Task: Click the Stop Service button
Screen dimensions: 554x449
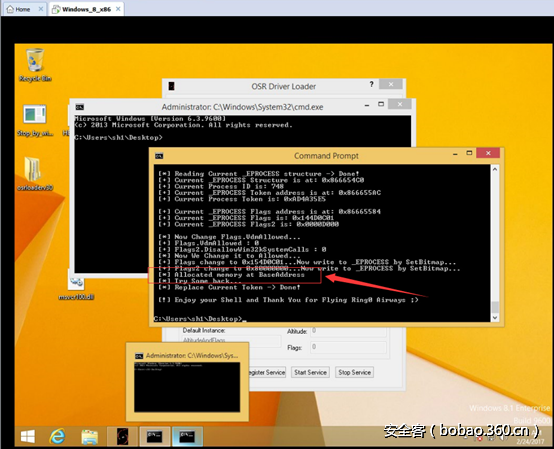Action: (x=354, y=372)
